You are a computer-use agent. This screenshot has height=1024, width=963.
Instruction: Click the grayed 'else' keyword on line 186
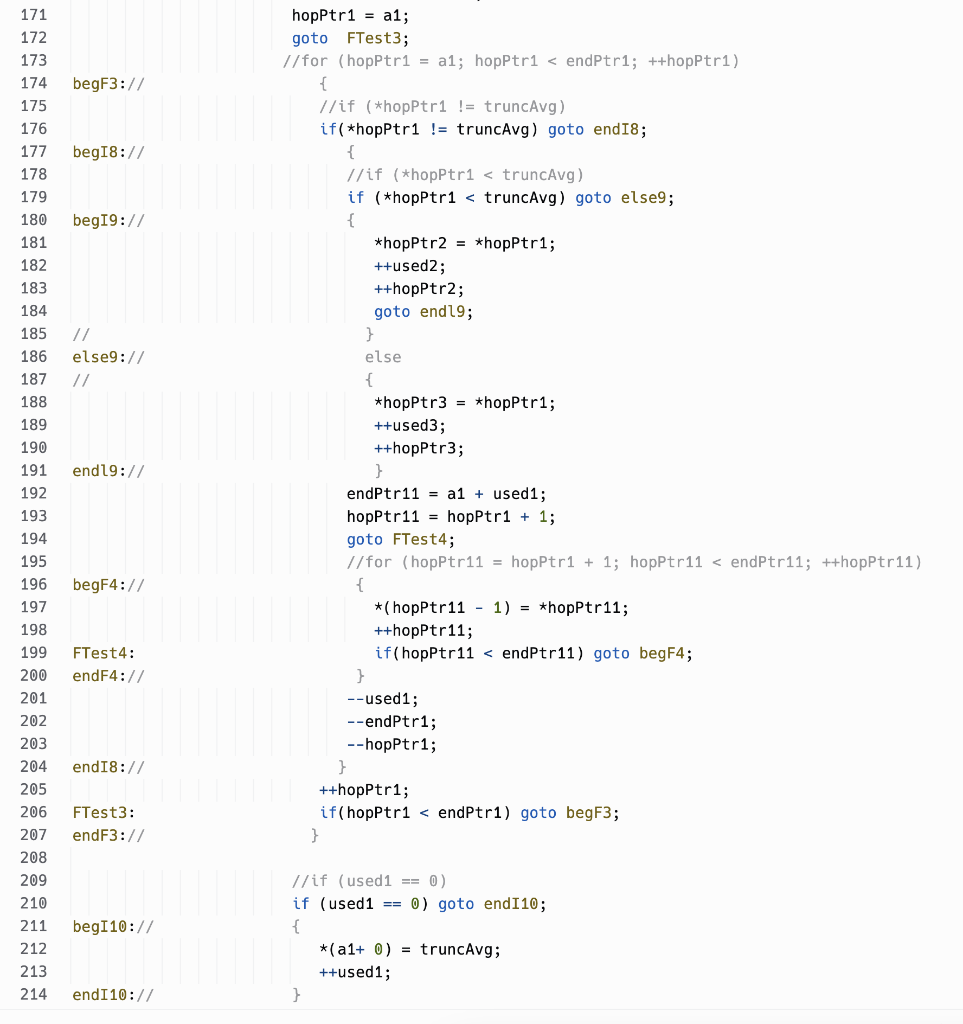383,357
